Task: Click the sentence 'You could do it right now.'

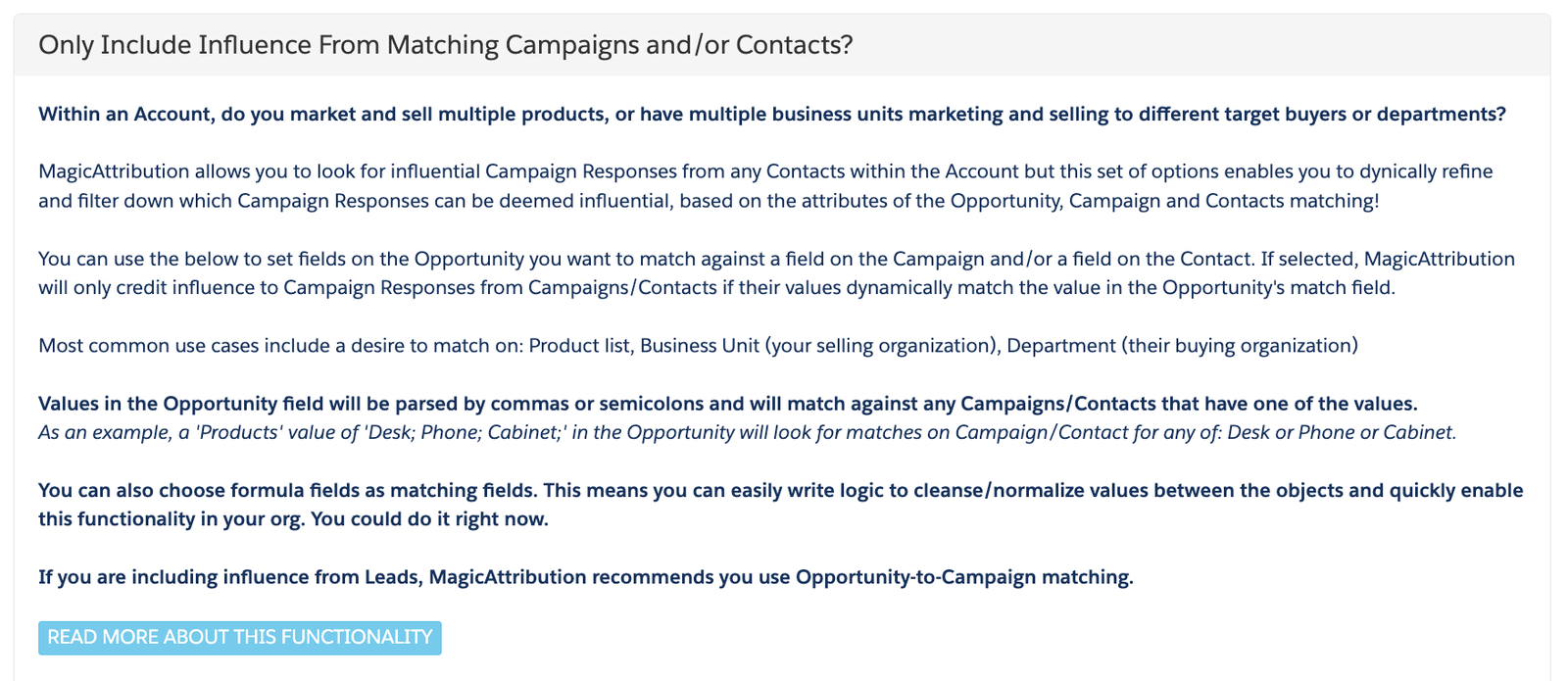Action: 429,519
